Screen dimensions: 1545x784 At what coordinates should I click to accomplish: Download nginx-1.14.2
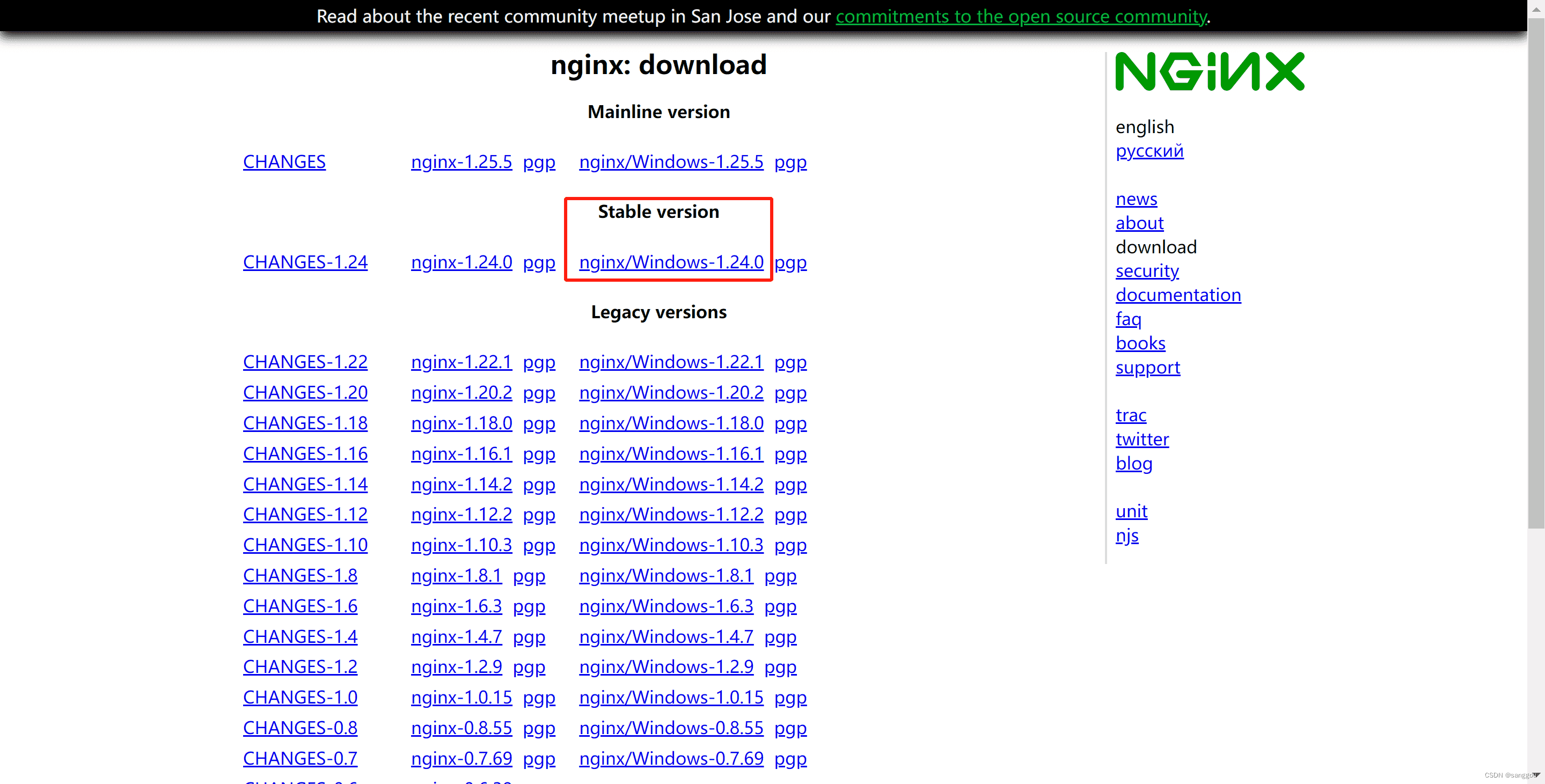[461, 483]
